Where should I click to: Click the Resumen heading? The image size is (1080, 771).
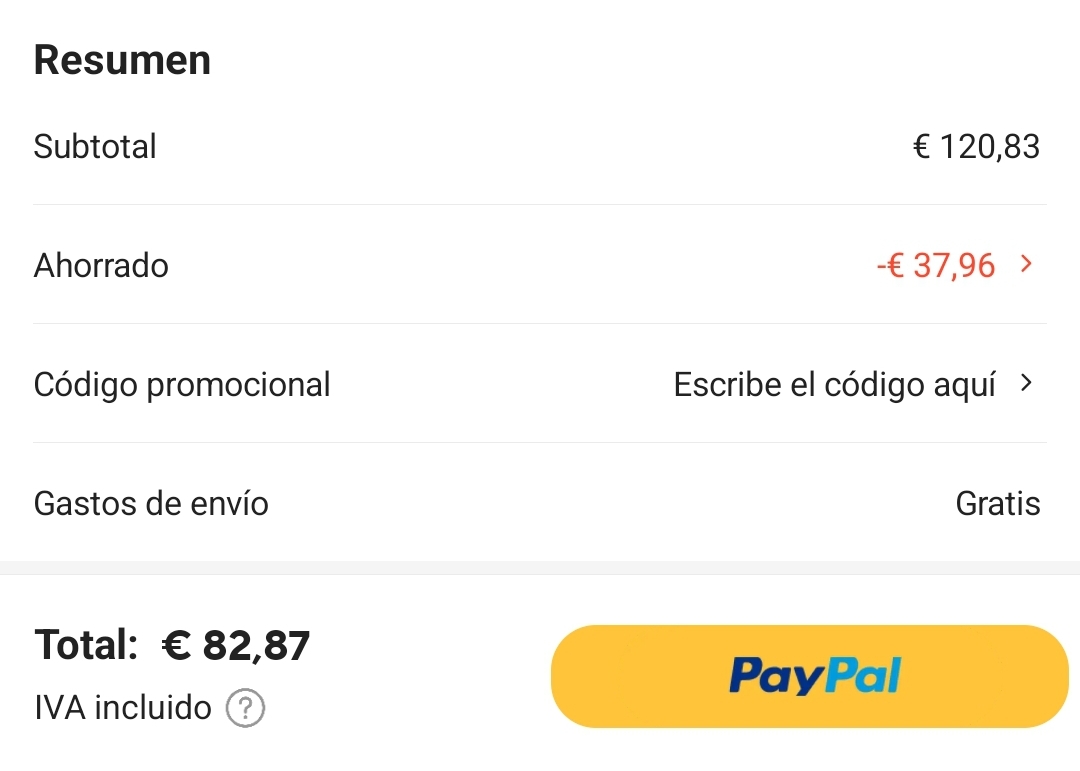(122, 61)
